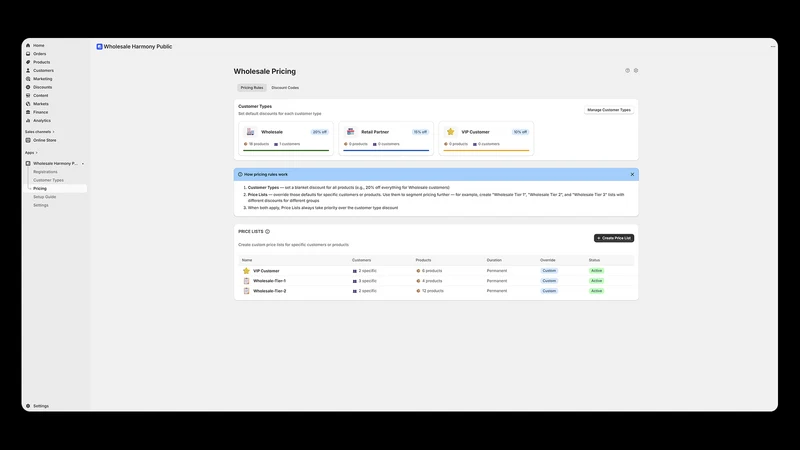Click the Manage Customer Types button
Screen dimensions: 800x450
tap(609, 110)
